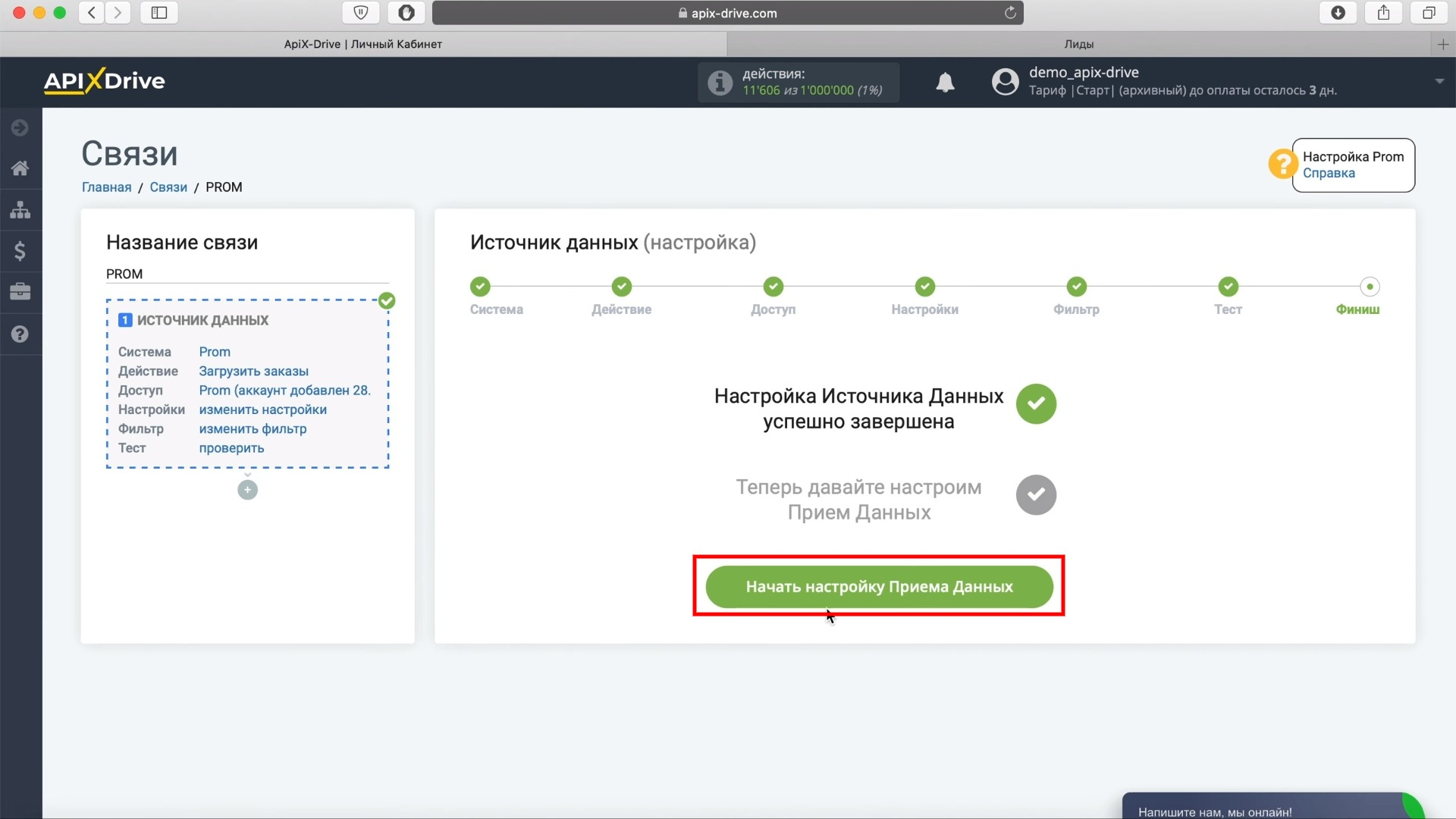
Task: Click the ApiX-Drive logo
Action: [104, 80]
